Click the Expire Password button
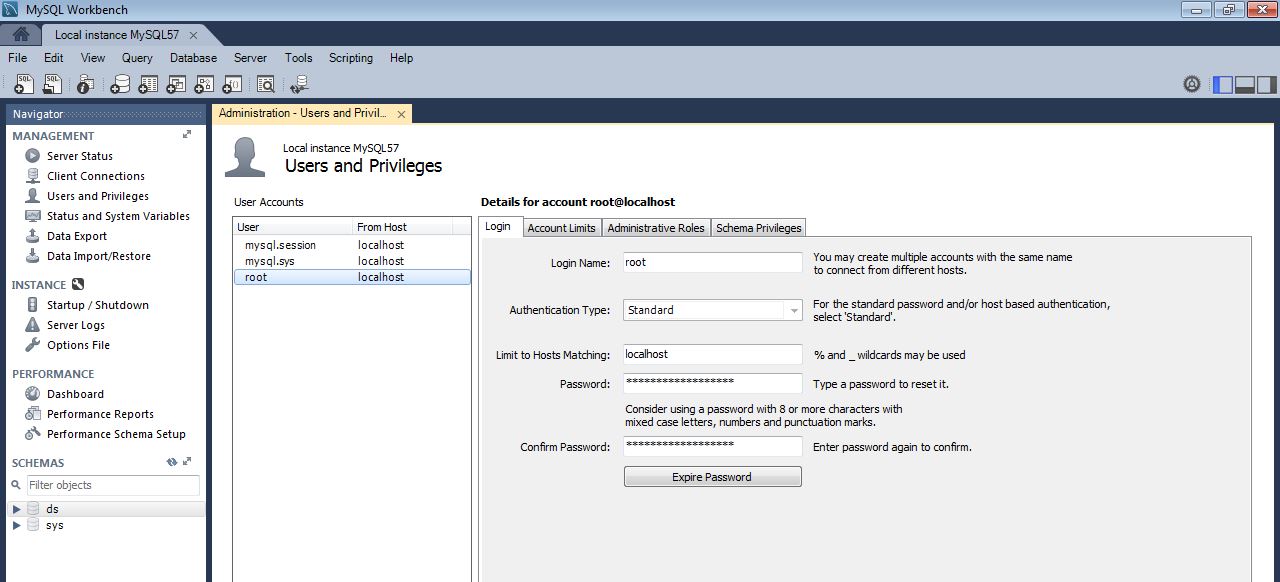1280x582 pixels. tap(713, 477)
